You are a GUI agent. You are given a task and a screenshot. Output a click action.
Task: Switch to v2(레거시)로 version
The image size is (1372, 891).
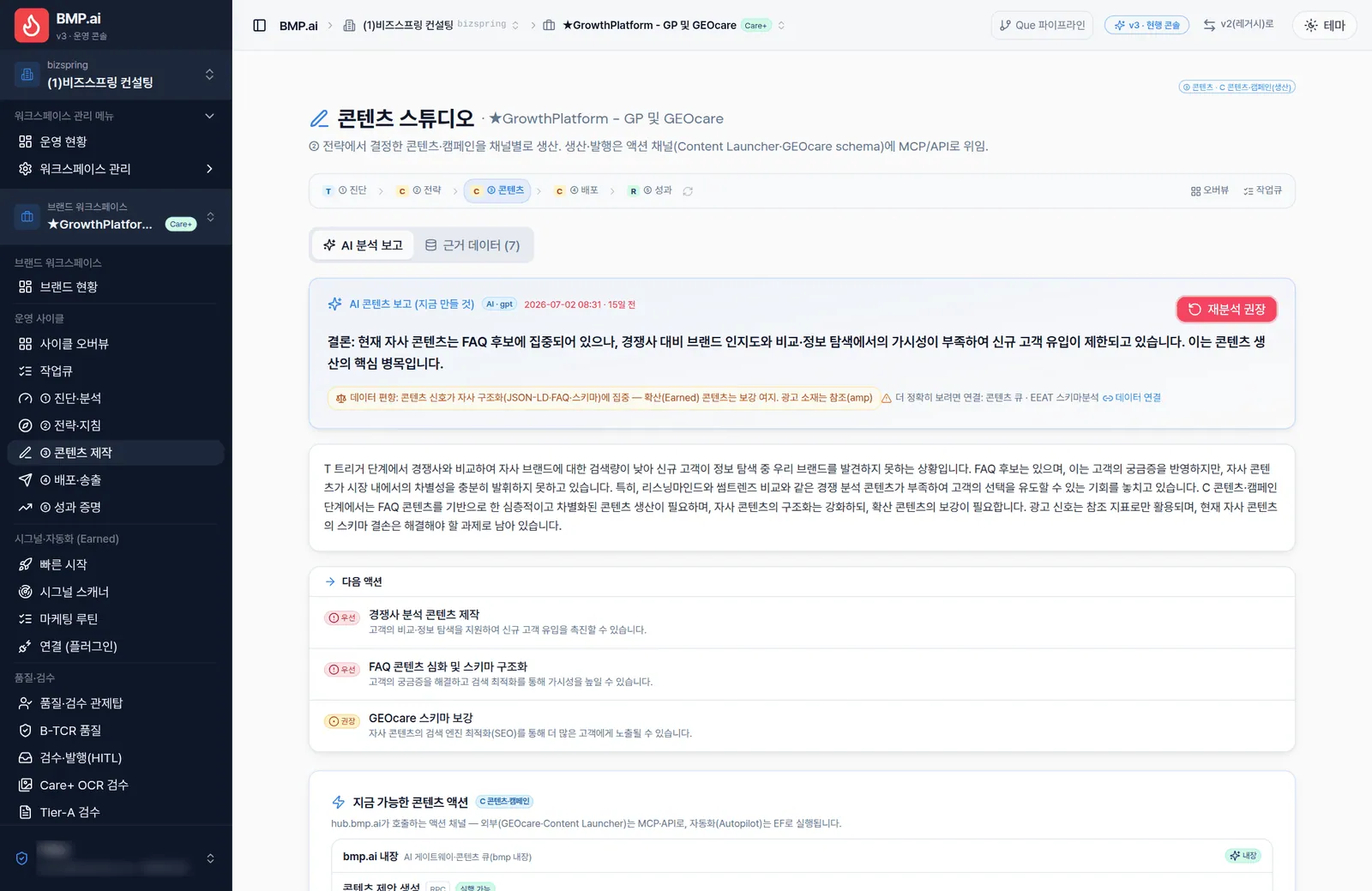point(1238,25)
